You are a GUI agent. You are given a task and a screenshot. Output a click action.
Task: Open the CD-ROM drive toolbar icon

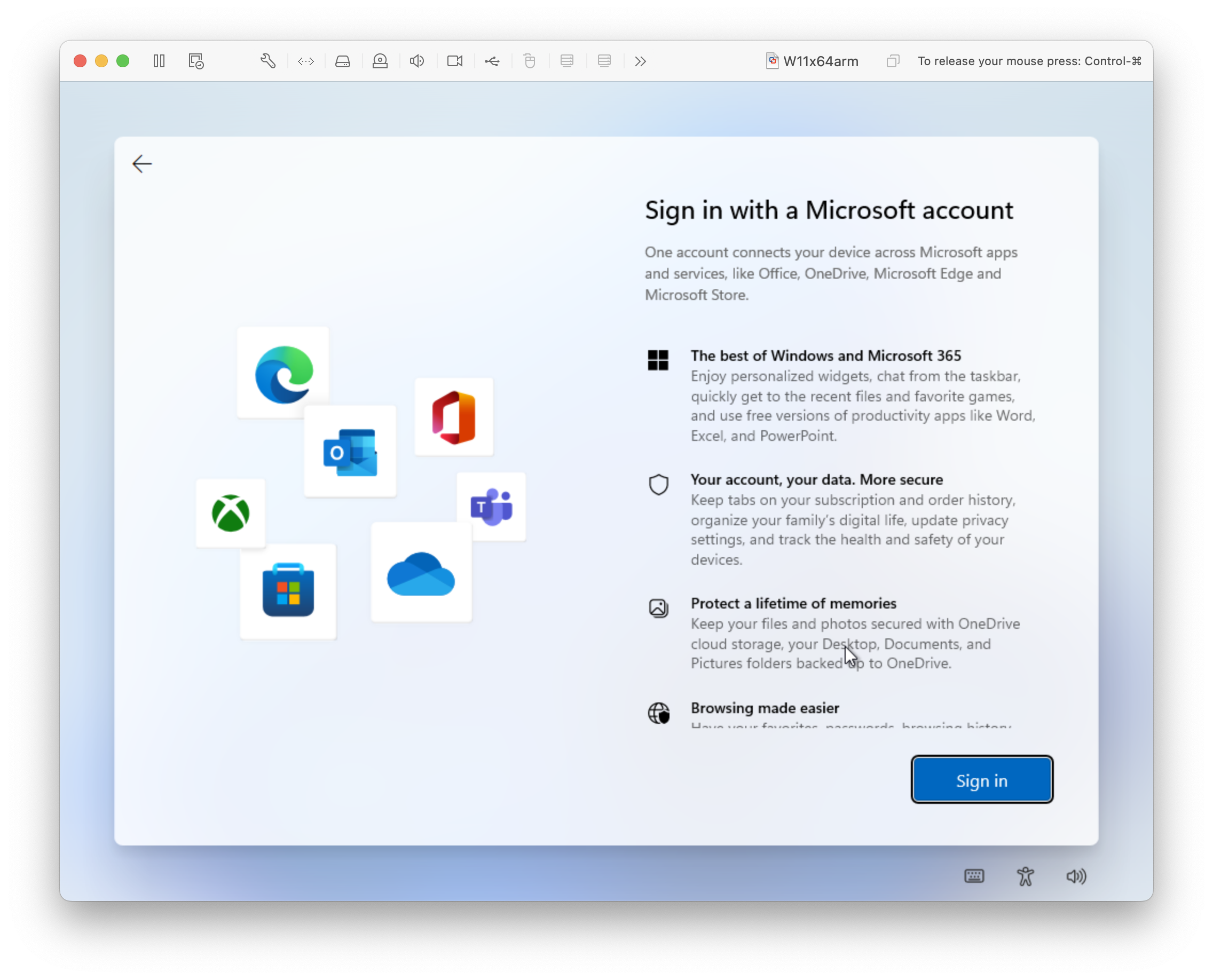pyautogui.click(x=380, y=61)
